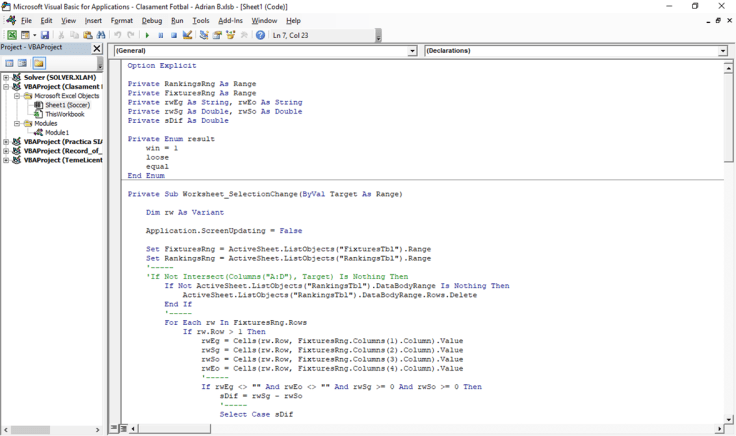Save the workbook with the Save icon
This screenshot has width=736, height=436.
(x=45, y=35)
